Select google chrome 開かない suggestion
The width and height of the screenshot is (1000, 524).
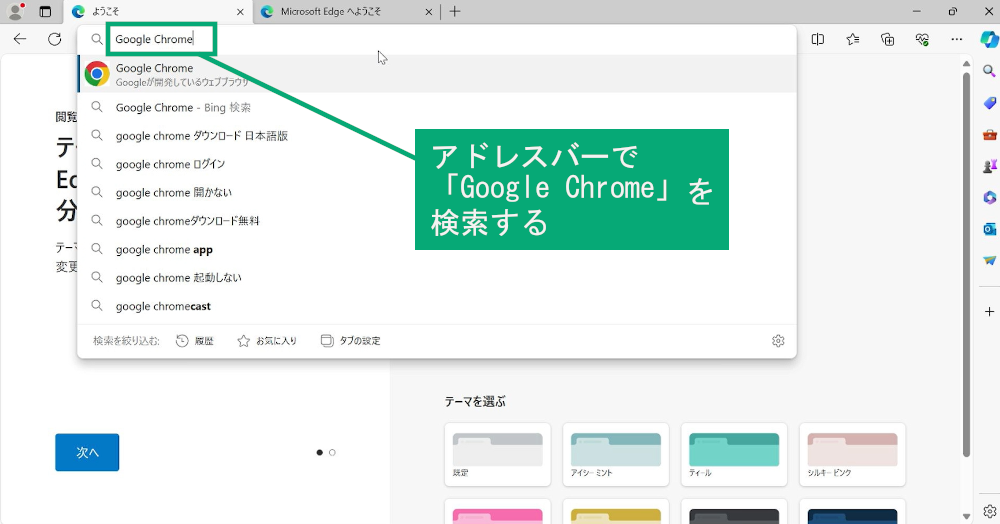[437, 193]
